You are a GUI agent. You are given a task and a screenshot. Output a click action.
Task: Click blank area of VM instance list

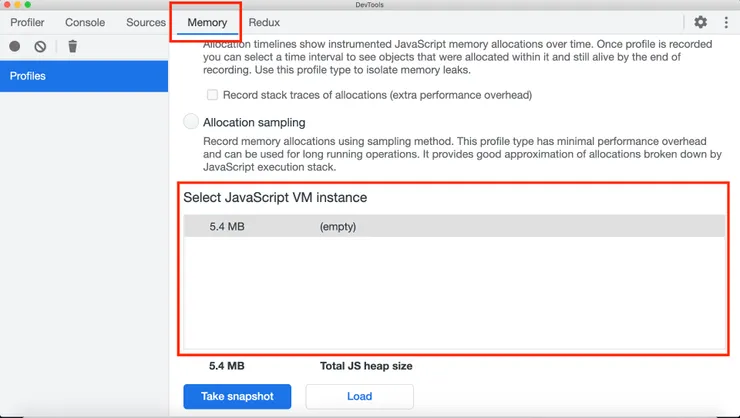[x=453, y=295]
